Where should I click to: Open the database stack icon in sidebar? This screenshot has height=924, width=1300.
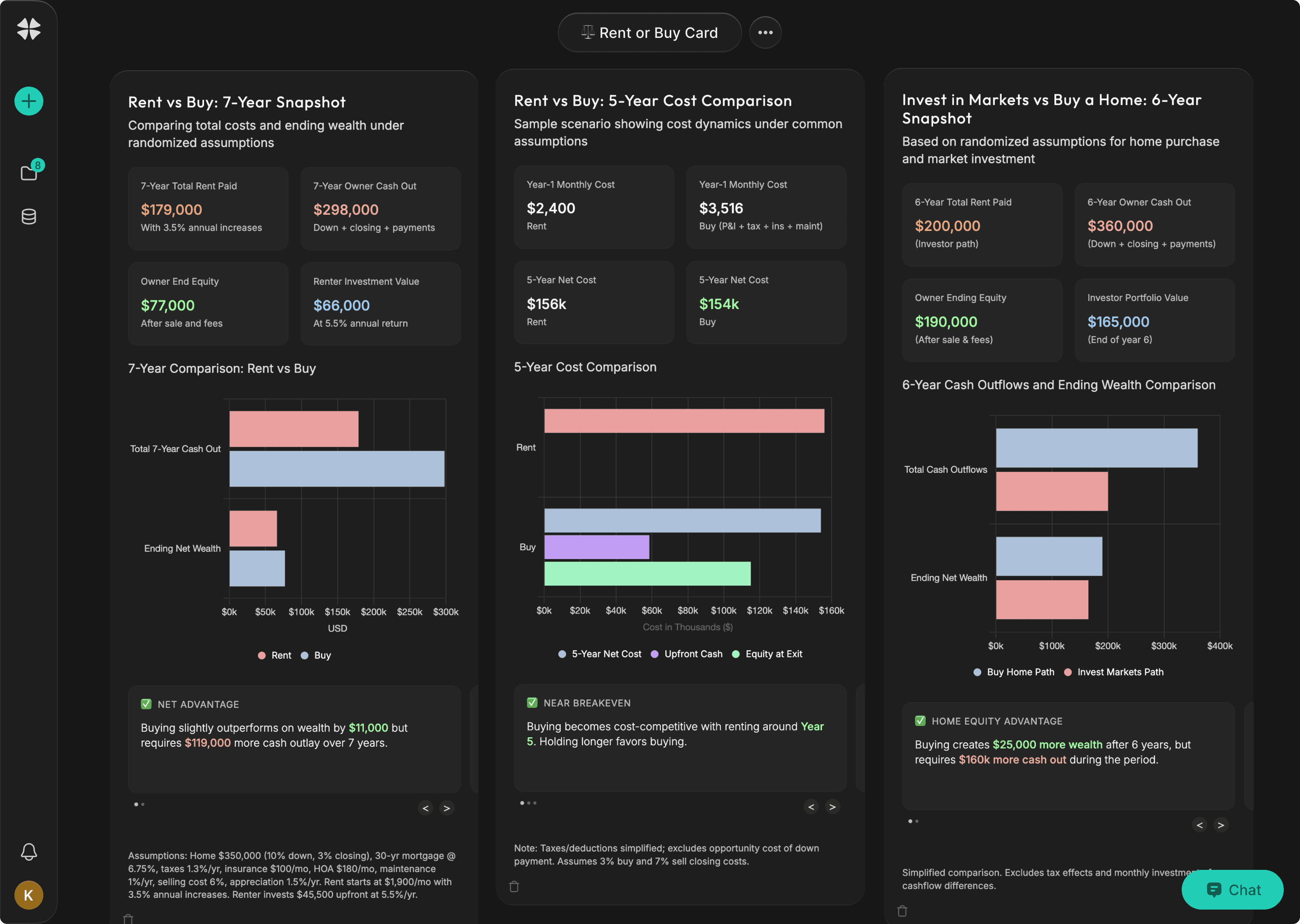coord(28,217)
